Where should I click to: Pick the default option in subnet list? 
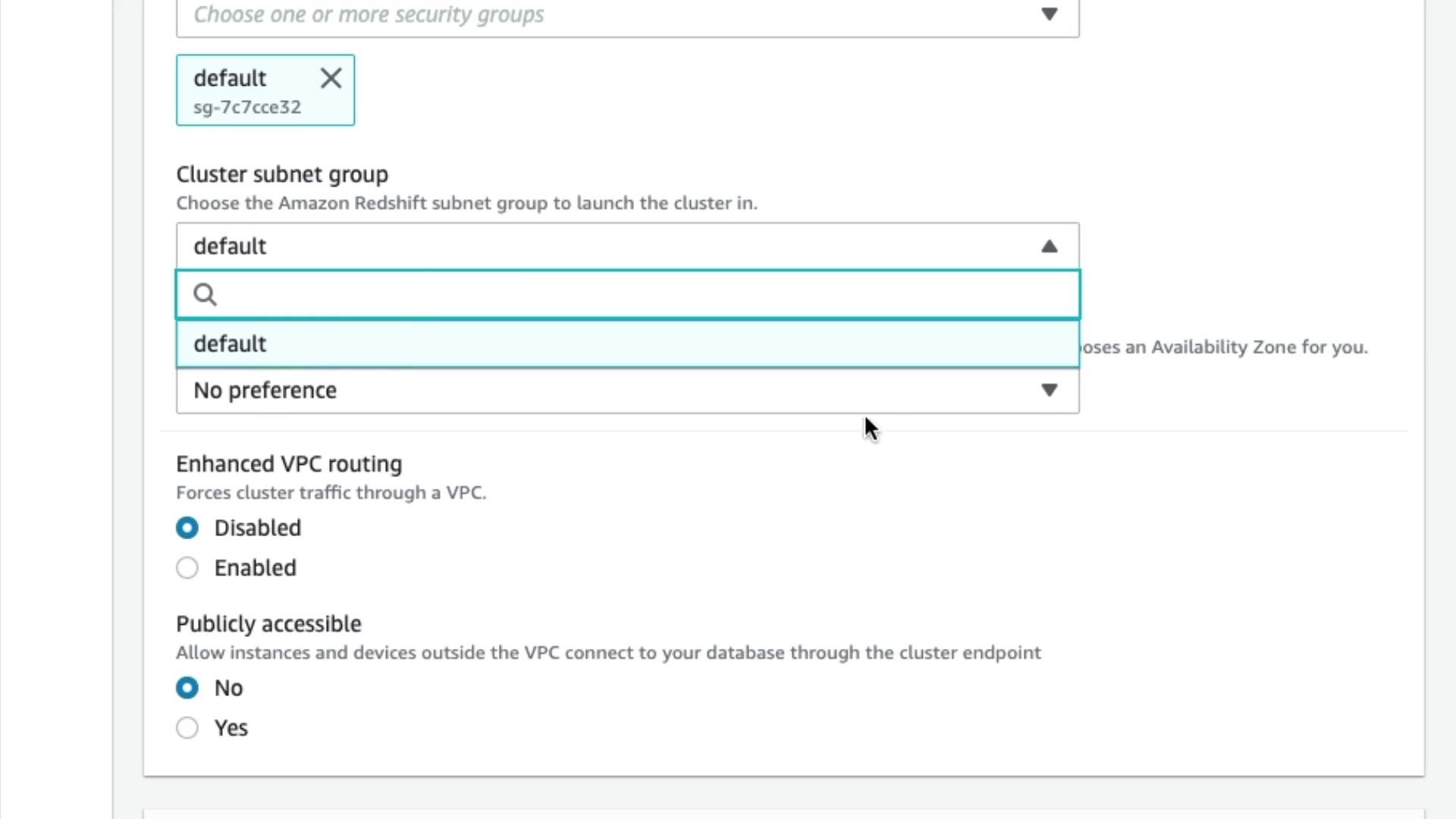coord(231,344)
